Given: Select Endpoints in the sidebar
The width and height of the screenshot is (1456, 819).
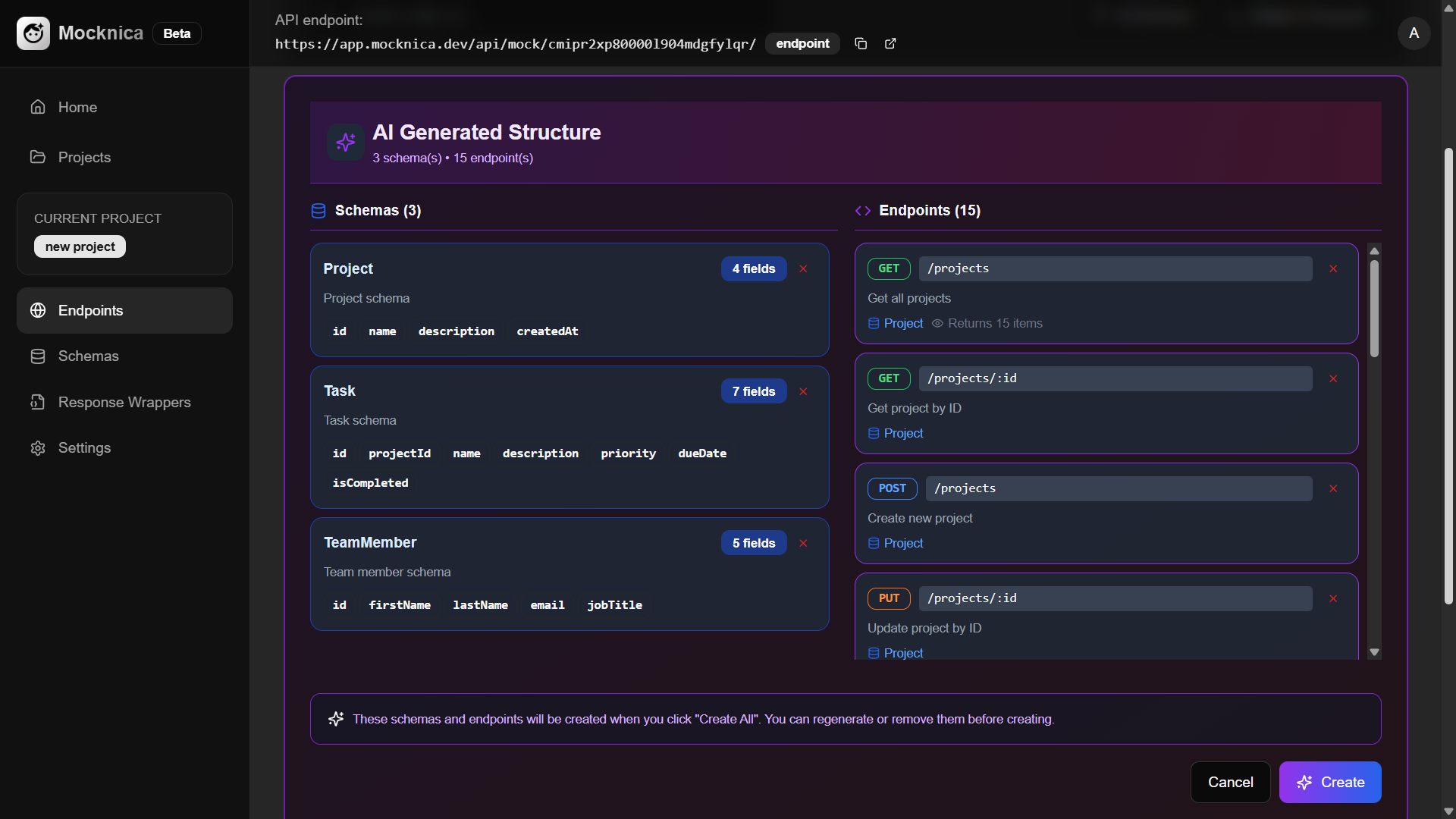Looking at the screenshot, I should 90,310.
